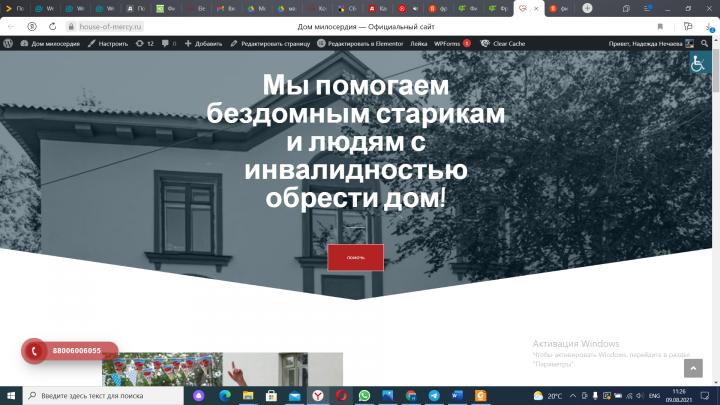Open Привет, Надежда Нечаева account menu
The image size is (720, 405).
click(651, 44)
